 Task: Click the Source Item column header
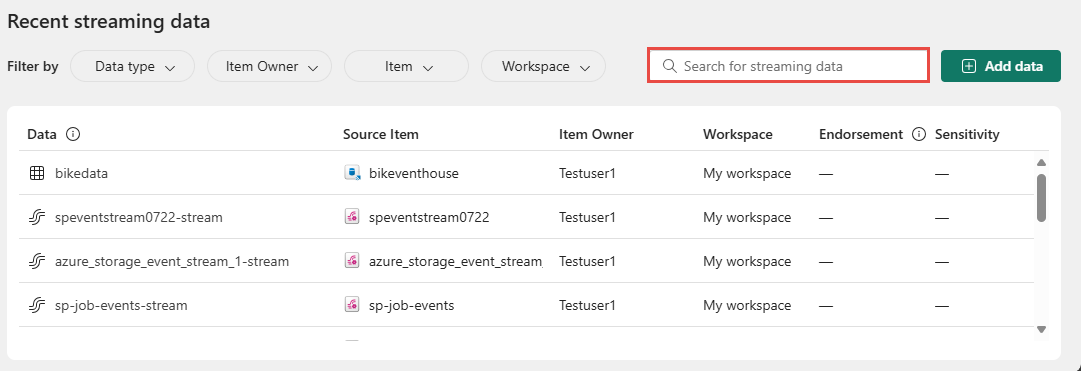381,134
